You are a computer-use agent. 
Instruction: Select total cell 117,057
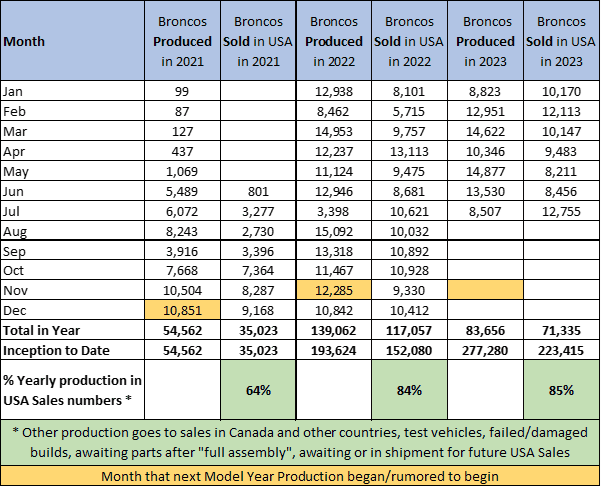coord(409,330)
